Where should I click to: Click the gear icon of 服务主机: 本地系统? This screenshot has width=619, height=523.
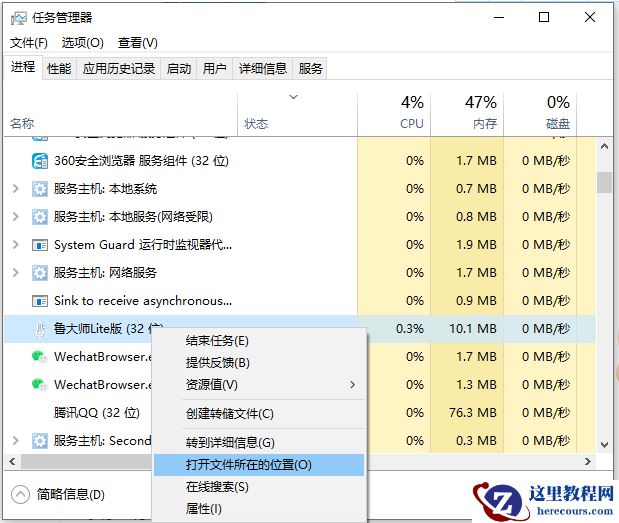tap(40, 189)
